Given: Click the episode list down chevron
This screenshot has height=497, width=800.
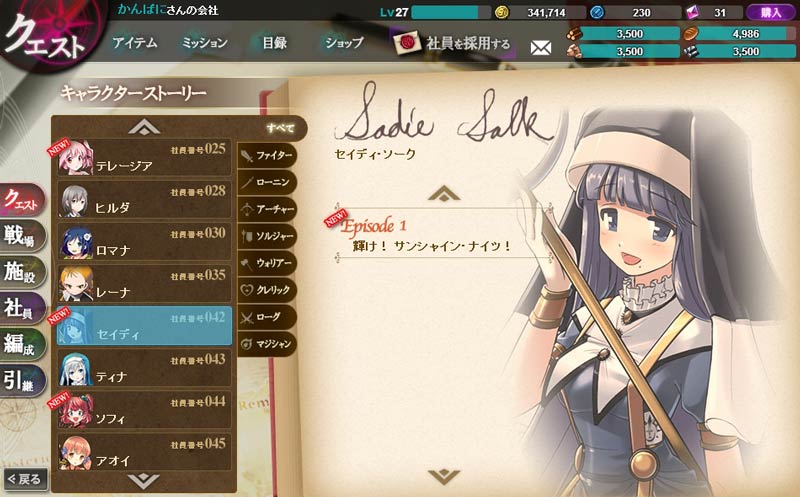Looking at the screenshot, I should (444, 476).
